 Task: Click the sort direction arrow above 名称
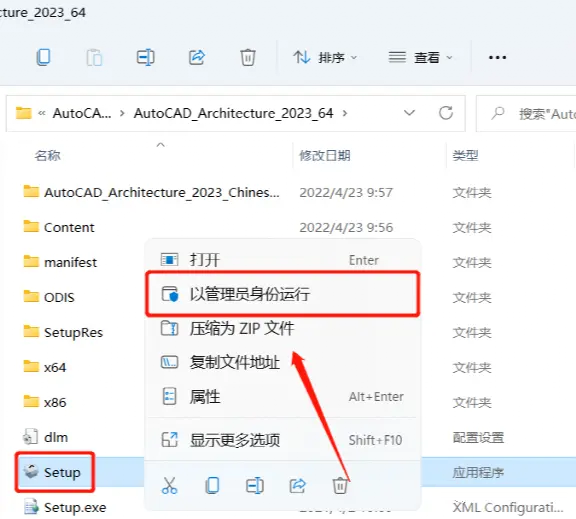coord(161,145)
